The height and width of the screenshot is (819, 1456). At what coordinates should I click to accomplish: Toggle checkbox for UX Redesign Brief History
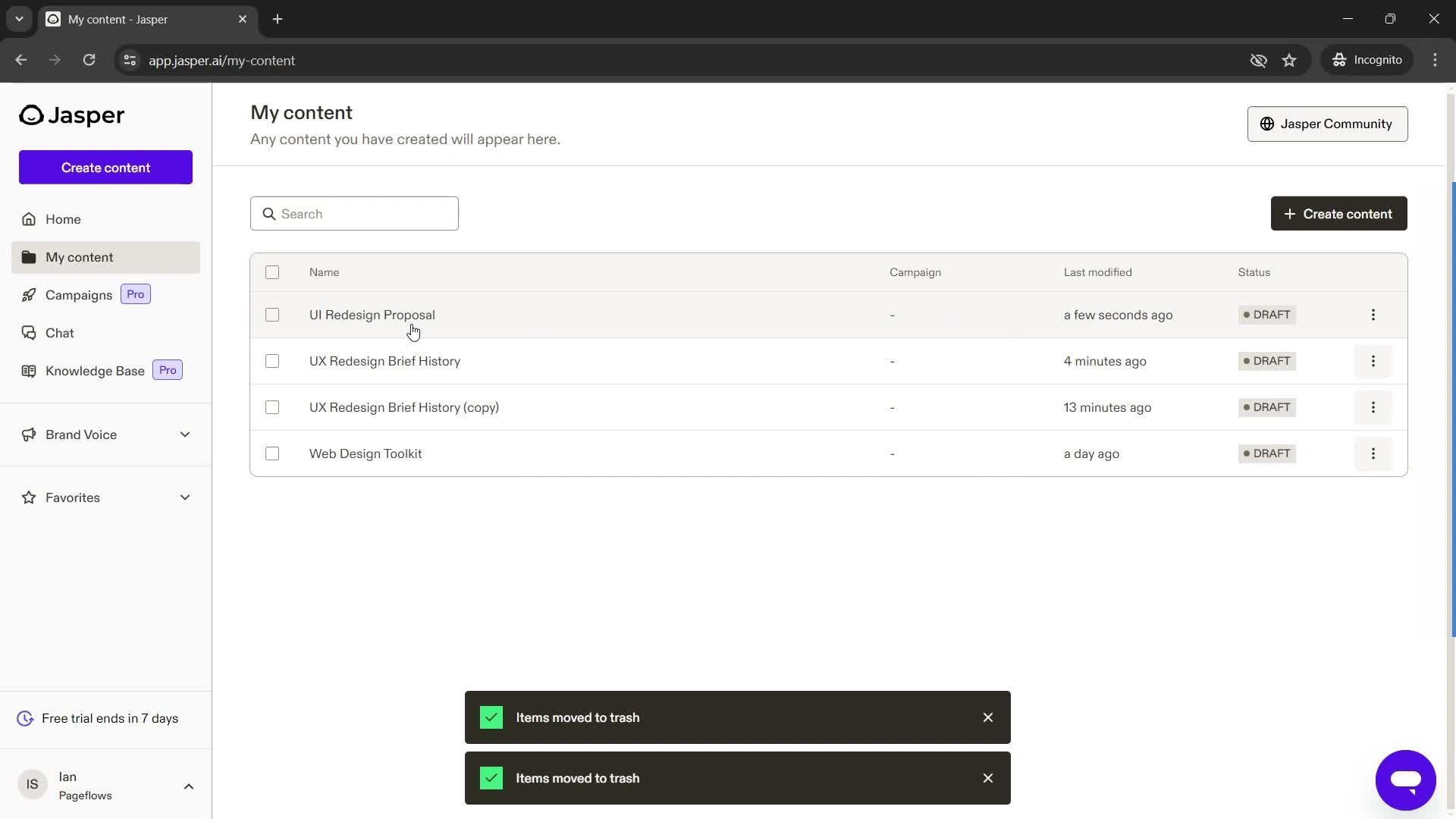pos(272,361)
